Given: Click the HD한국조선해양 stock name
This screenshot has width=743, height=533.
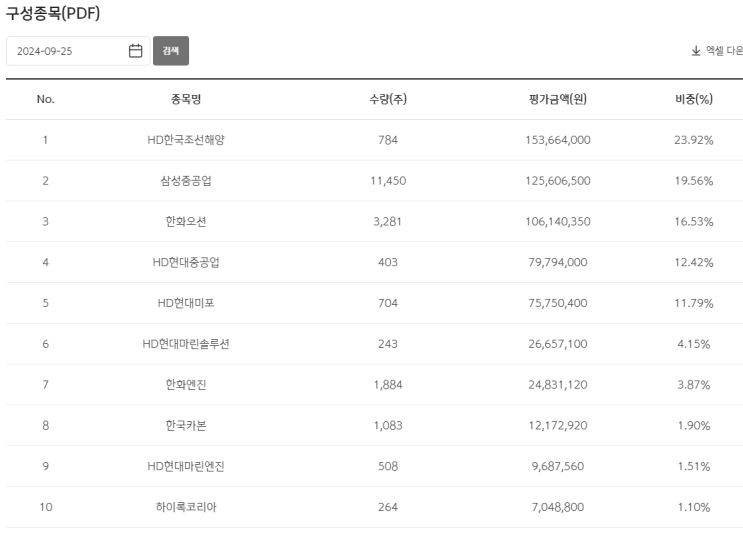Looking at the screenshot, I should point(186,140).
